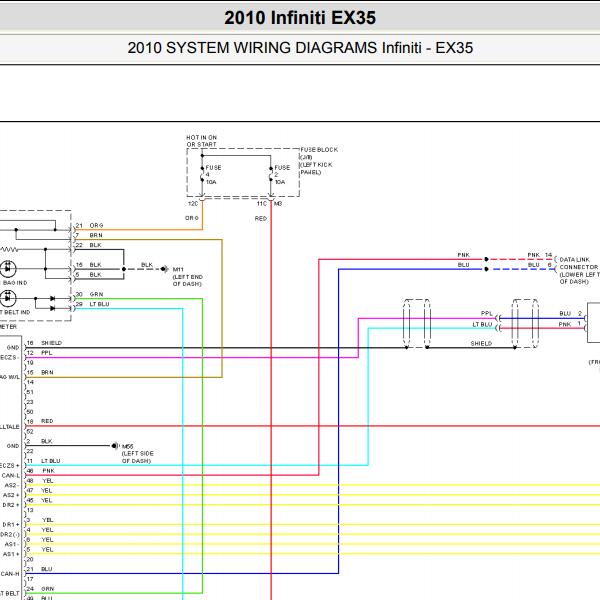The image size is (600, 600).
Task: Click pin '4 YEL' on the control unit
Action: [40, 530]
